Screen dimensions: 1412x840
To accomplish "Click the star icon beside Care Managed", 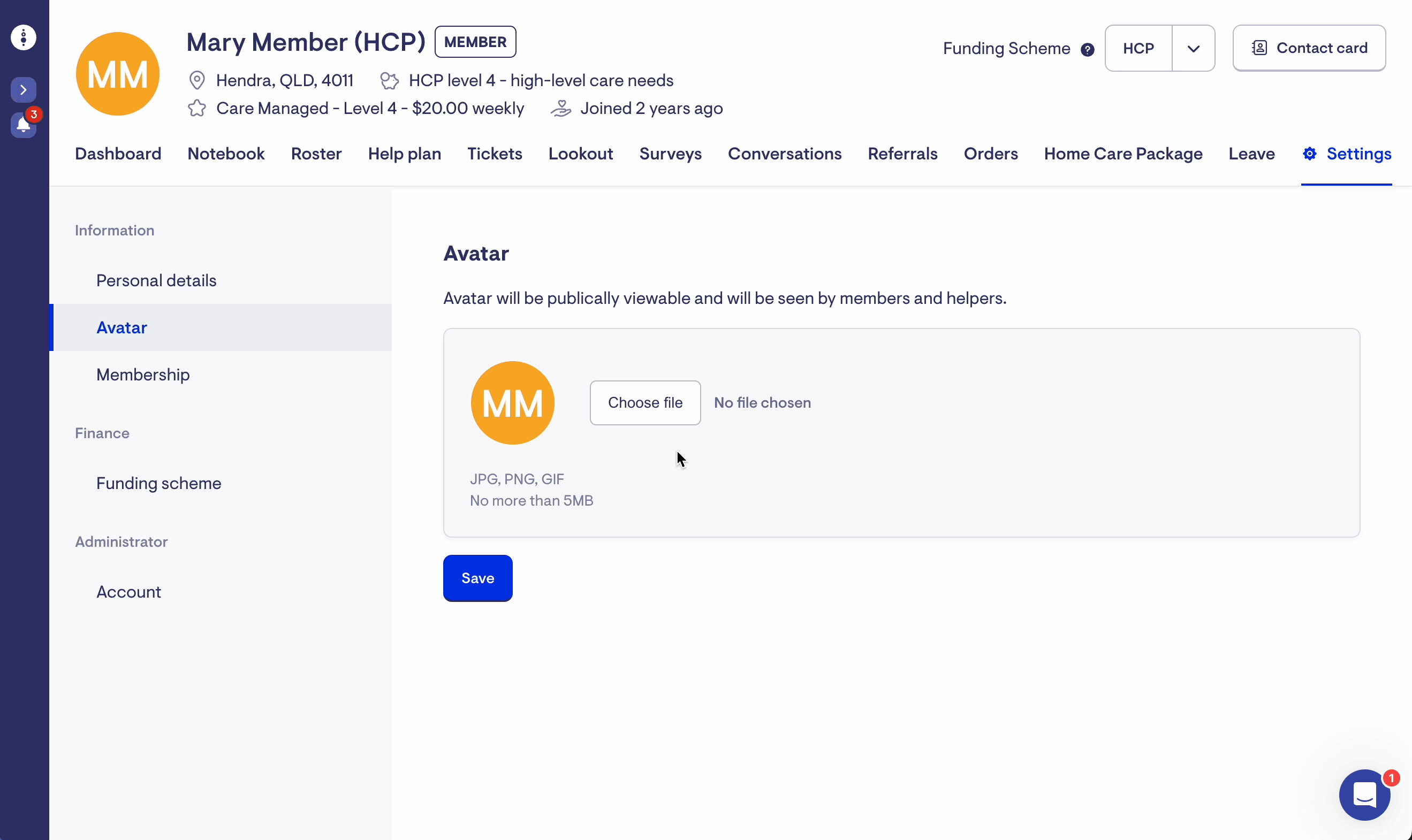I will coord(196,108).
